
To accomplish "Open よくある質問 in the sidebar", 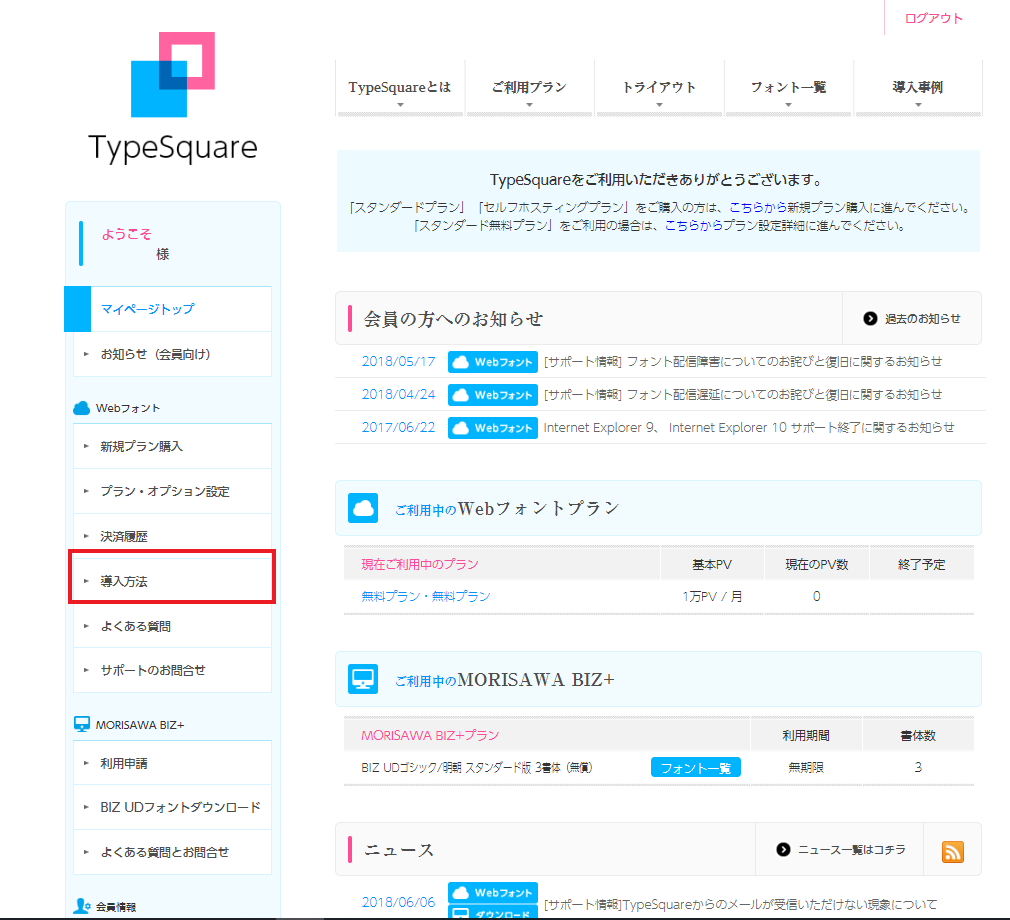I will point(173,626).
